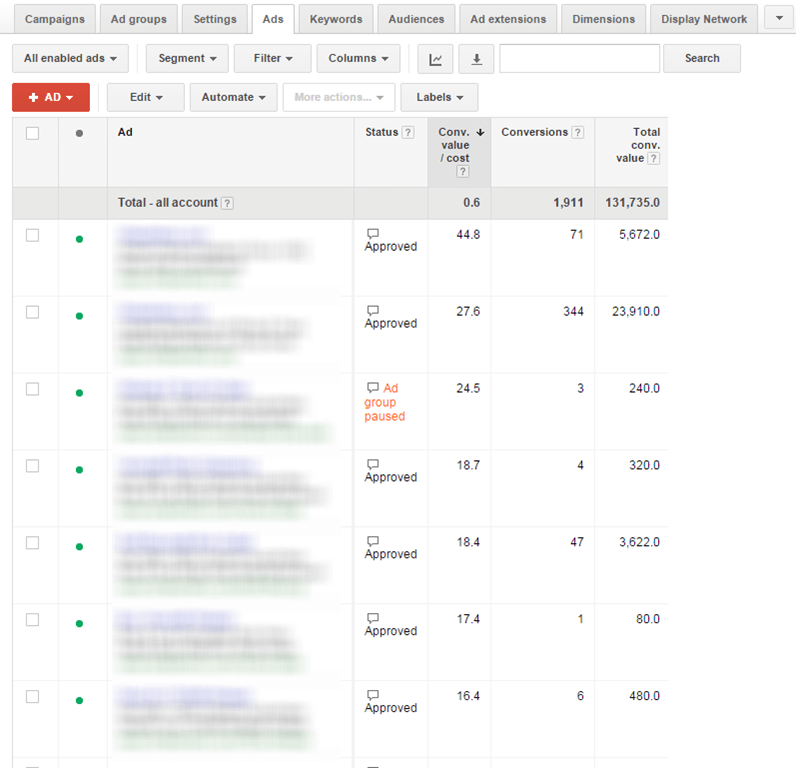Expand the Segment dropdown

(187, 59)
